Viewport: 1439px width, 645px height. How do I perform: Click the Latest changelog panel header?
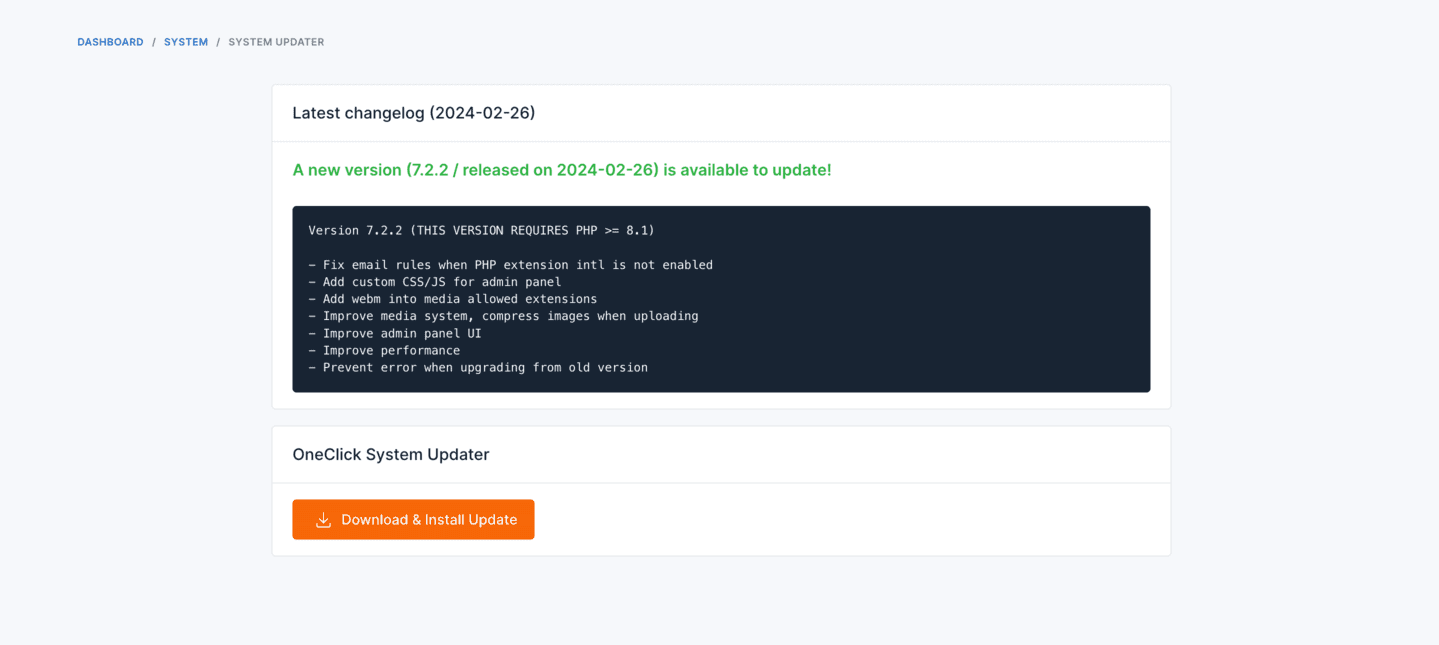[414, 113]
